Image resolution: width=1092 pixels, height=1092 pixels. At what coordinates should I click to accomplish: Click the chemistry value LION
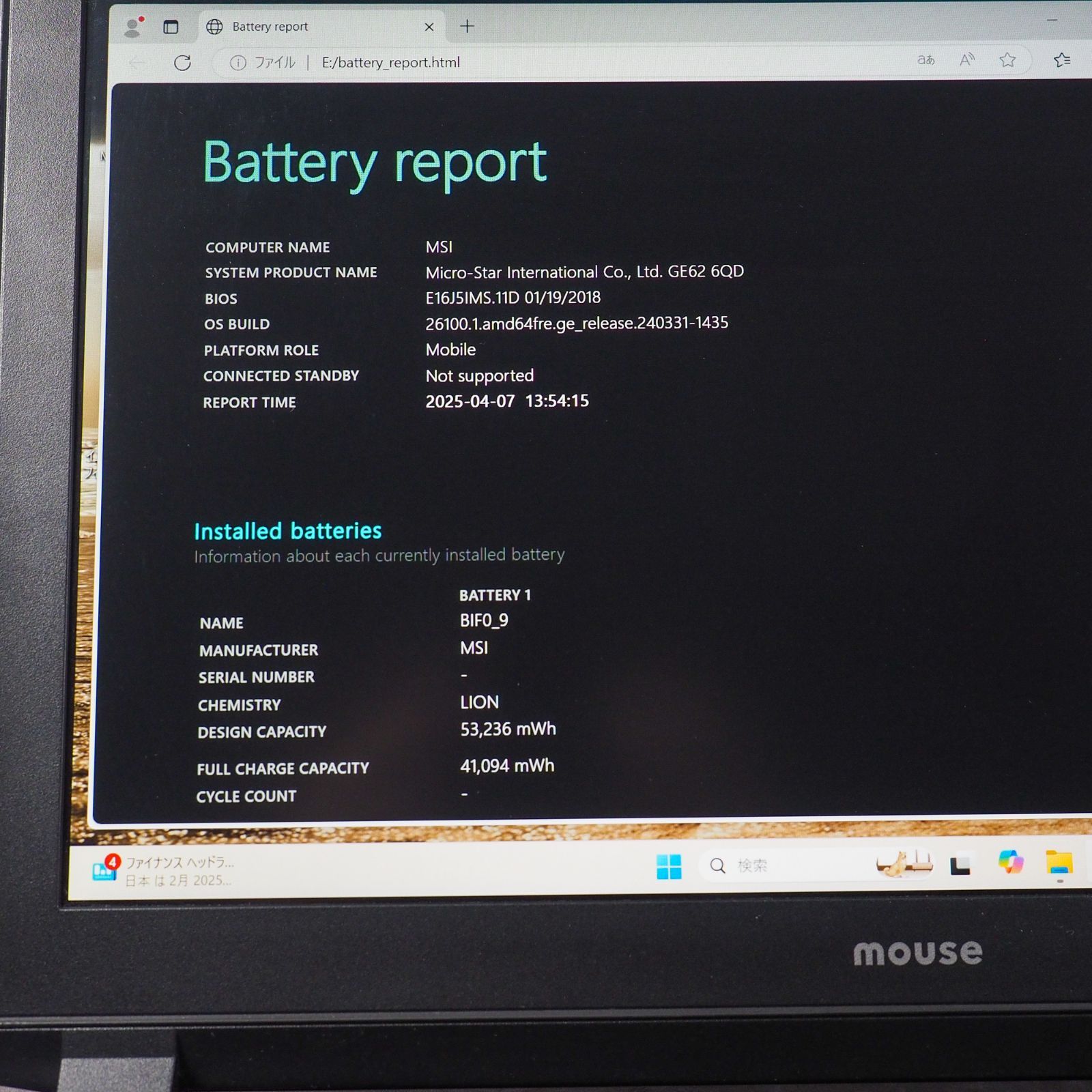click(479, 702)
